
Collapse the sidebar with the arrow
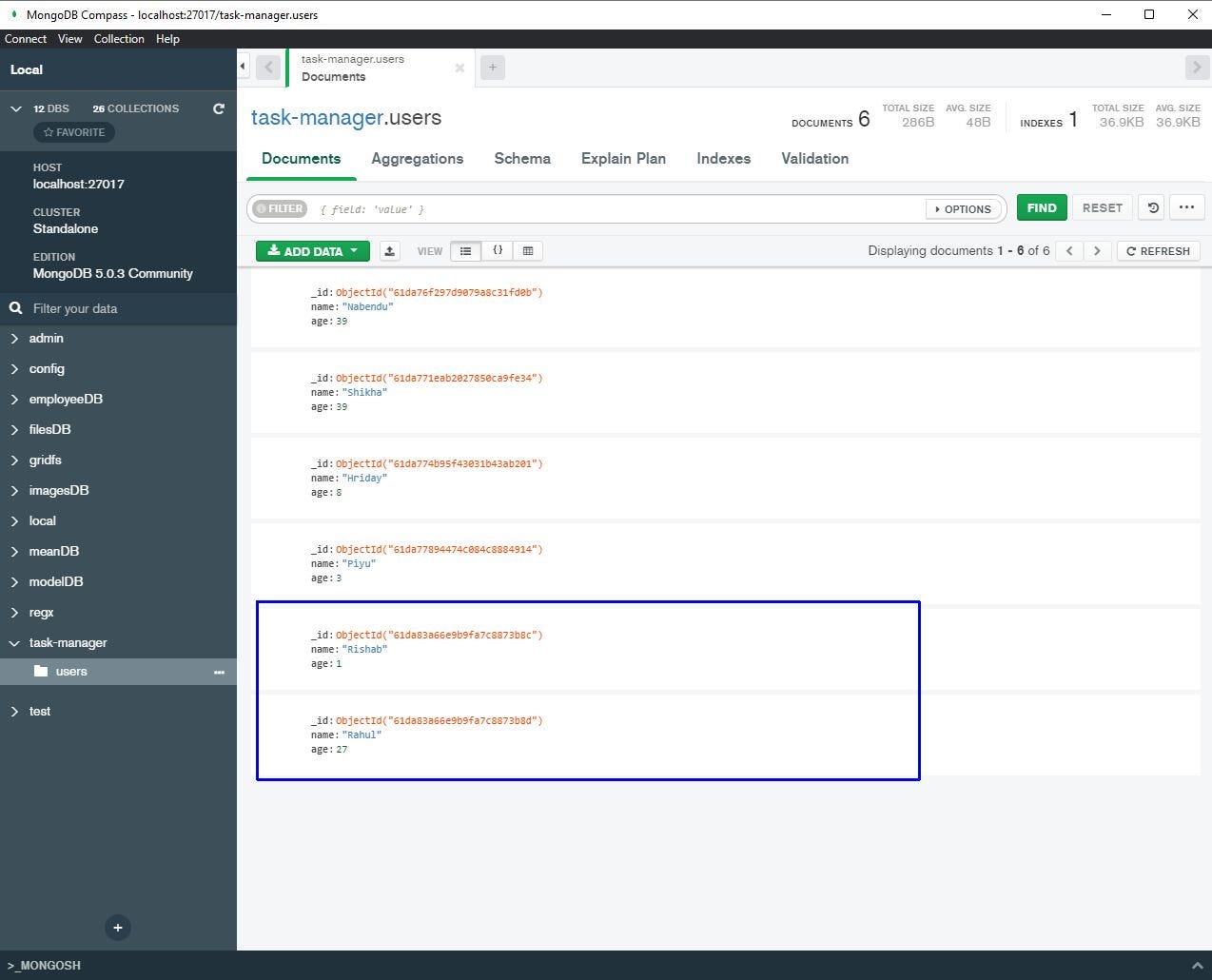coord(243,67)
